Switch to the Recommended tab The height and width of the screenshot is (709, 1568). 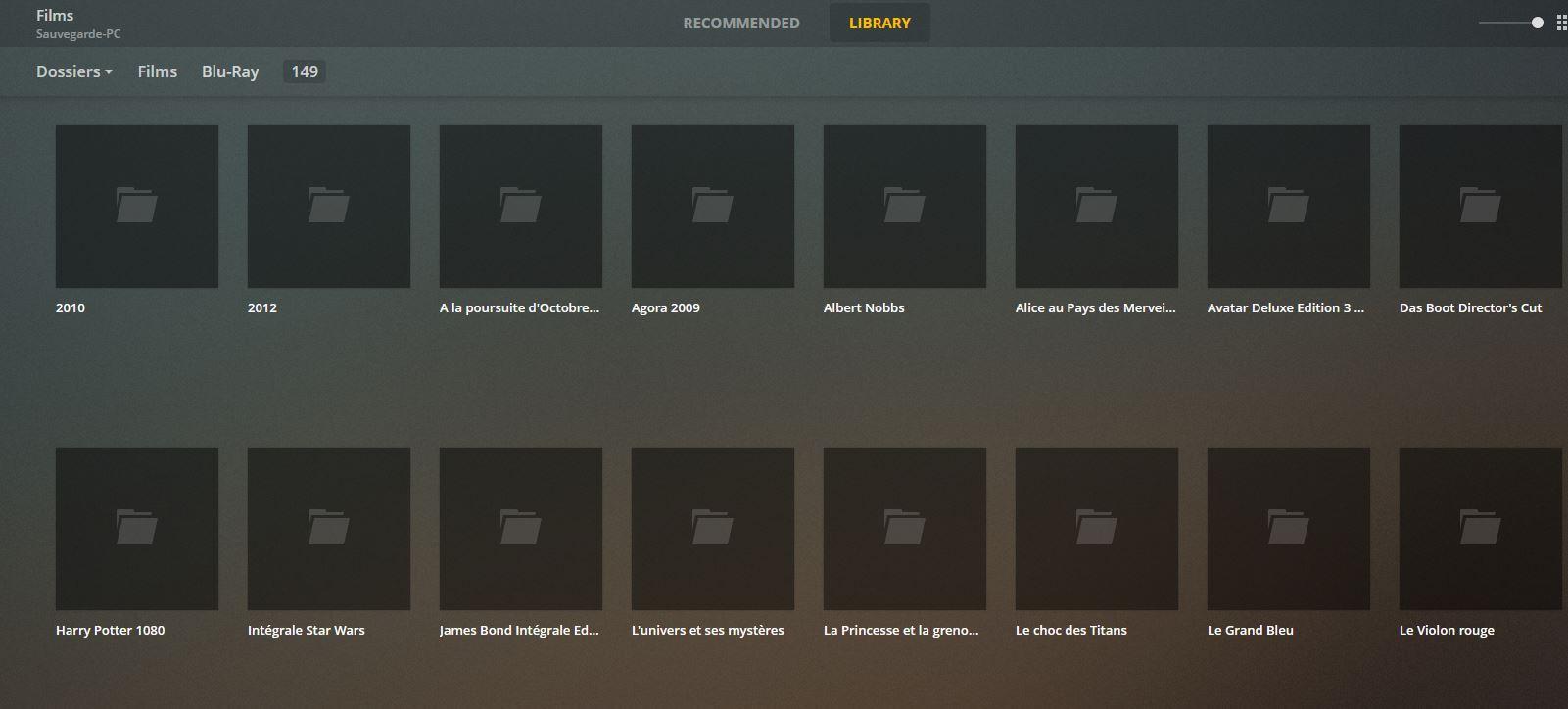[740, 24]
